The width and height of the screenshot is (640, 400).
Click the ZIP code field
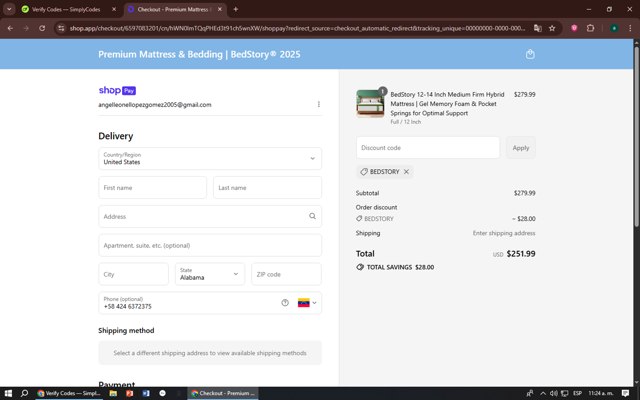[x=286, y=274]
